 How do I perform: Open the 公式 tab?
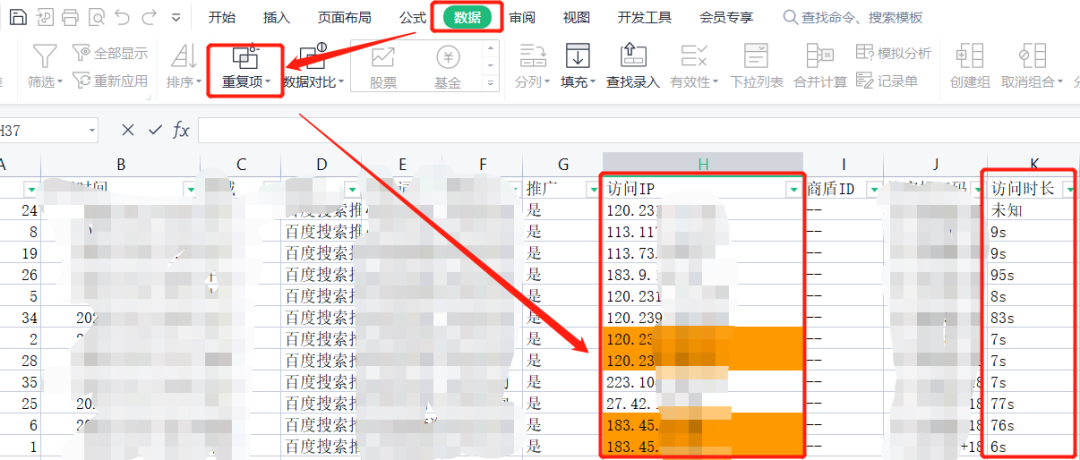pyautogui.click(x=412, y=18)
